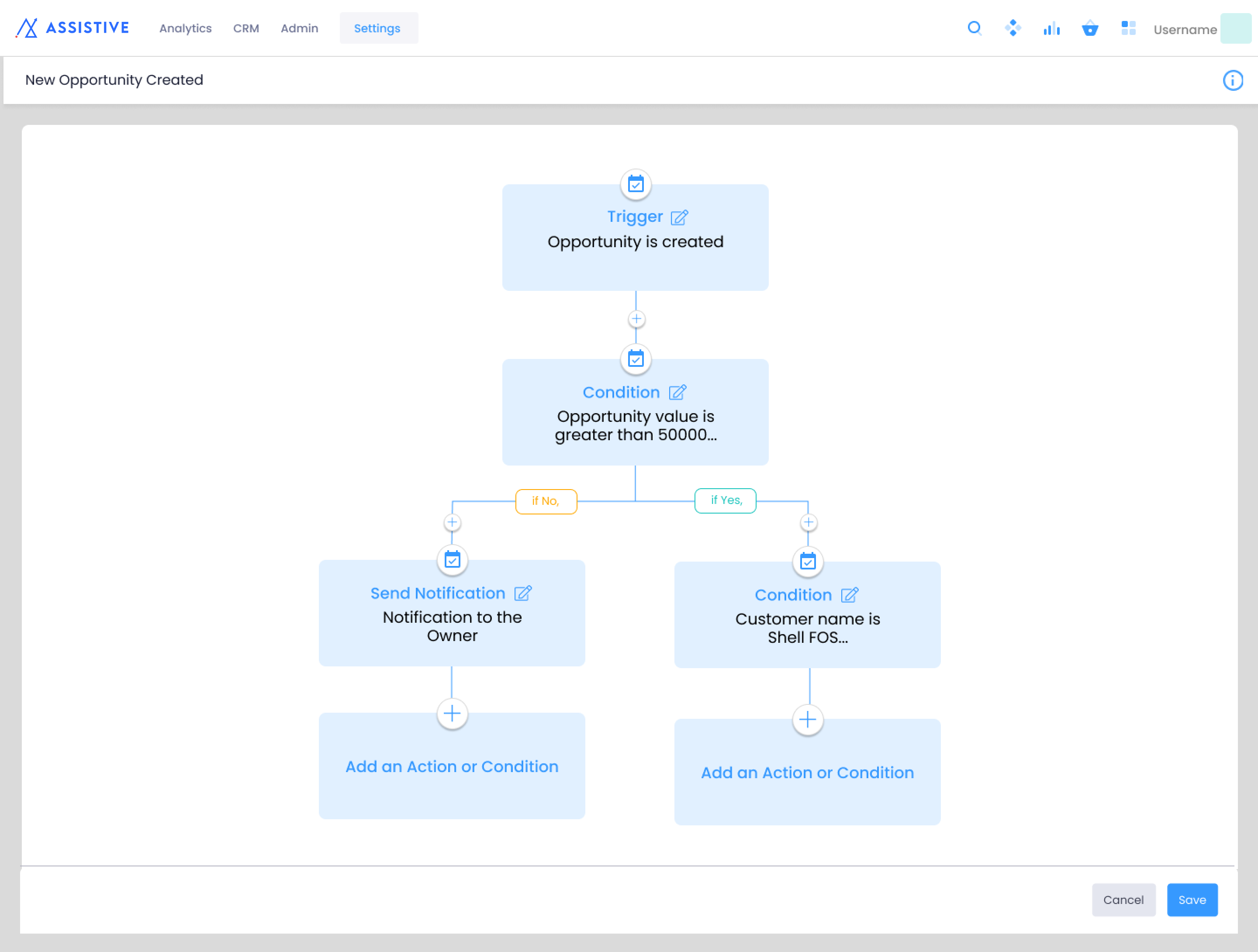Cancel workflow editing
The width and height of the screenshot is (1258, 952).
click(1123, 900)
